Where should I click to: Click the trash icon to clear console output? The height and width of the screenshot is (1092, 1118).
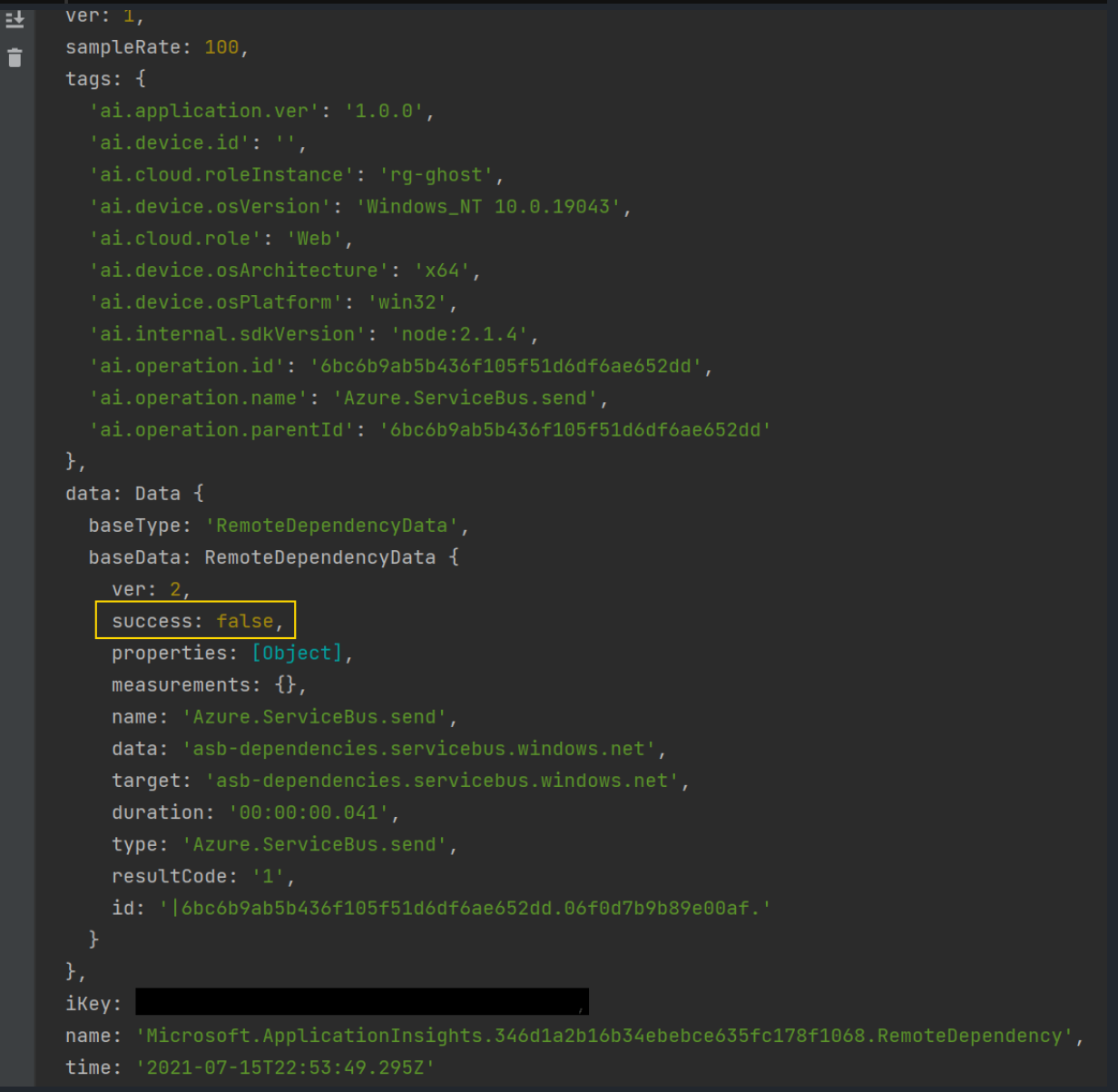pos(15,59)
